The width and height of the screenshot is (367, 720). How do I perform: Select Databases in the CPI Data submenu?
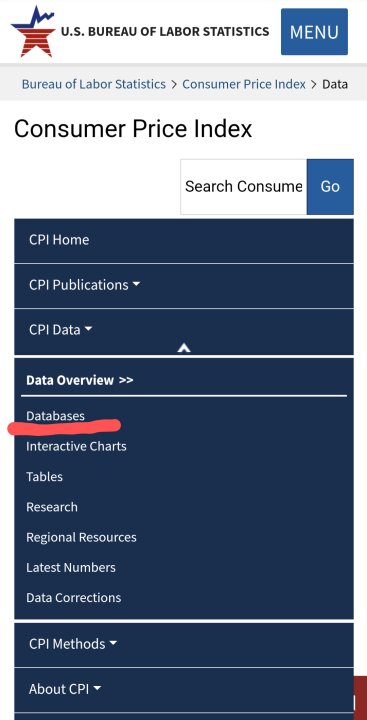click(x=56, y=416)
